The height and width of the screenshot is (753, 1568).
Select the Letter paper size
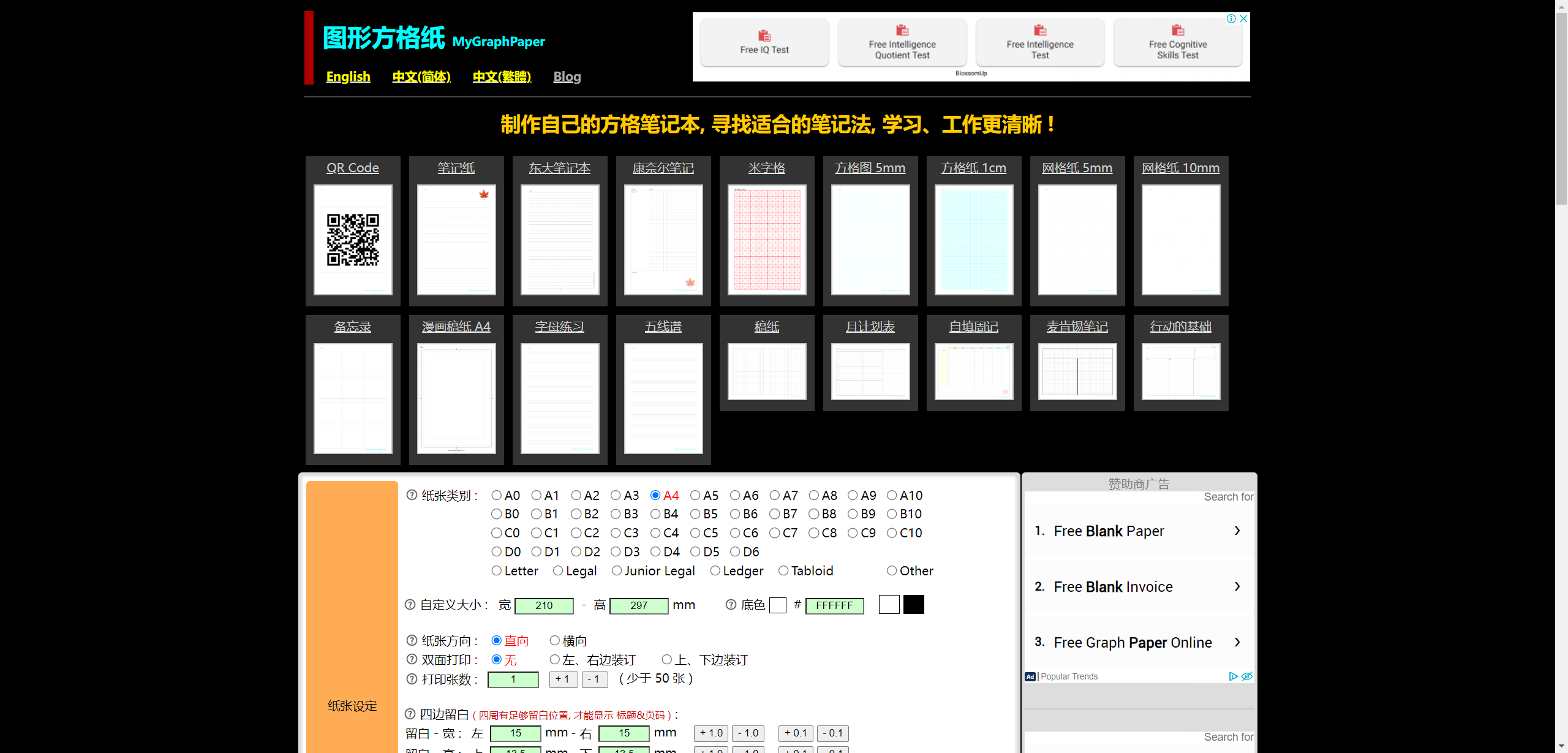pos(497,570)
